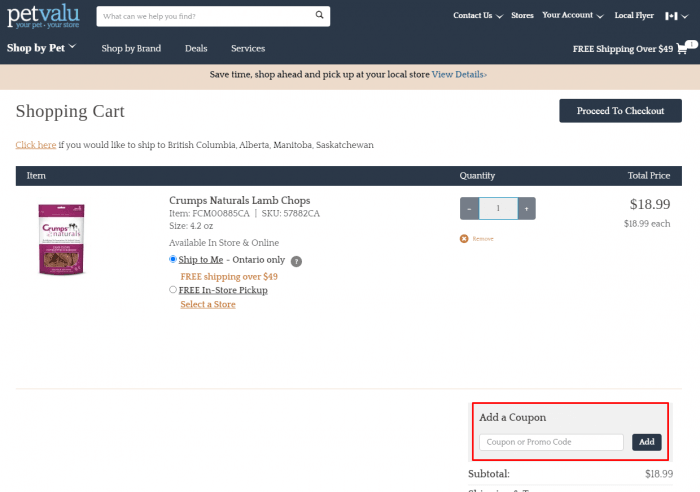The width and height of the screenshot is (700, 492).
Task: Open the Local Flyer link
Action: (634, 16)
